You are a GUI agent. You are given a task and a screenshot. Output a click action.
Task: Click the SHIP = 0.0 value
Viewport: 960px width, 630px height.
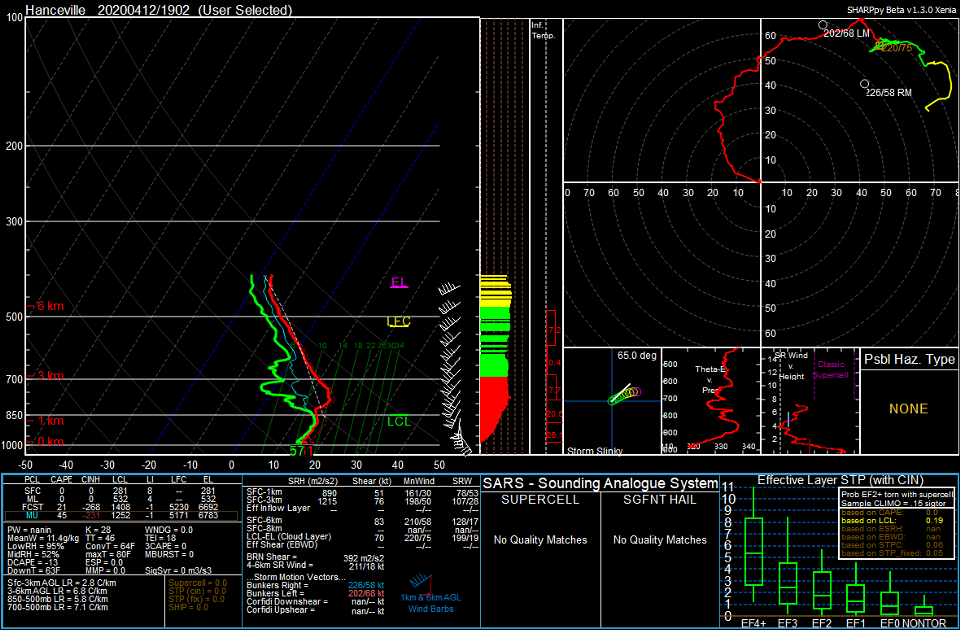(190, 607)
